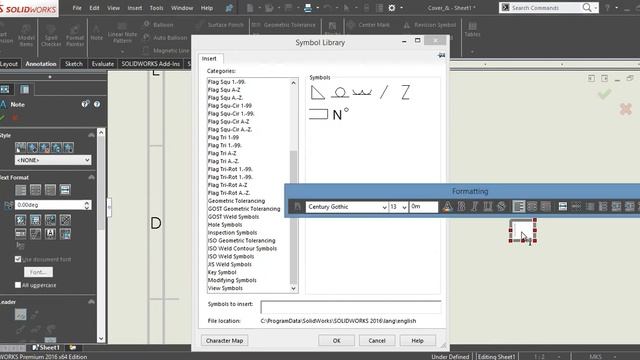The width and height of the screenshot is (640, 360).
Task: Select the angle triangle symbol in the Symbols pane
Action: tap(317, 93)
